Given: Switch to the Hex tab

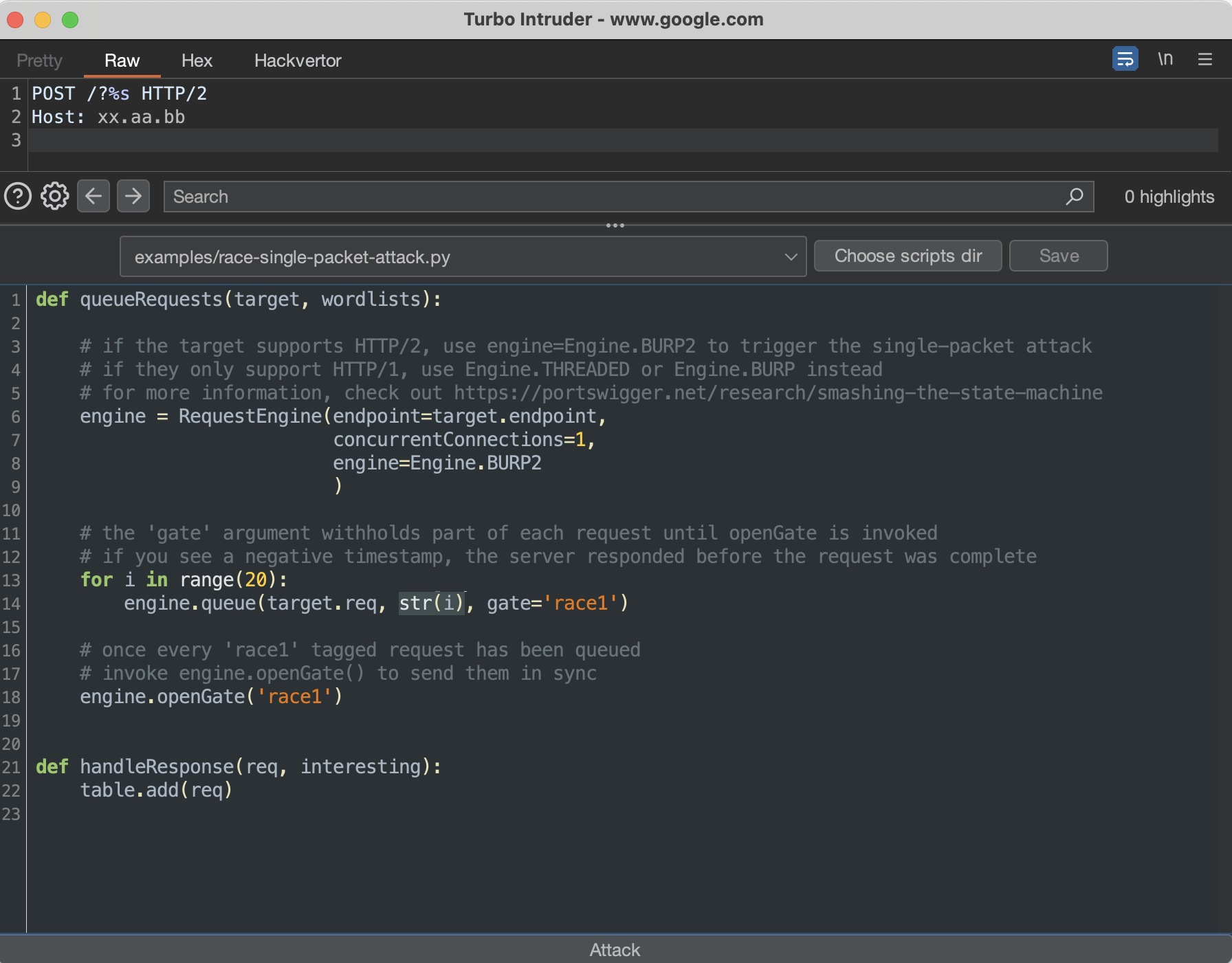Looking at the screenshot, I should (x=197, y=60).
